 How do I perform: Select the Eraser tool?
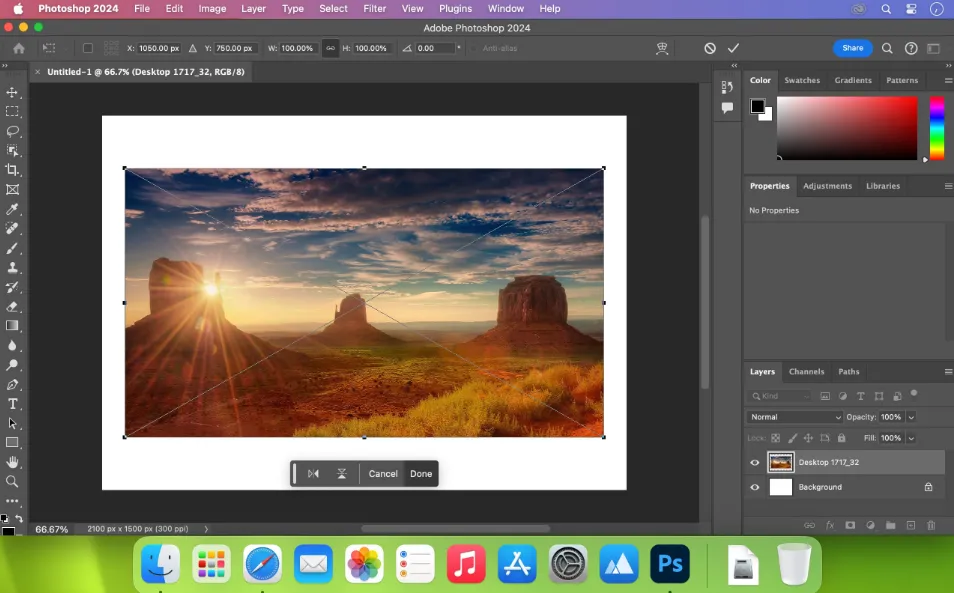12,307
